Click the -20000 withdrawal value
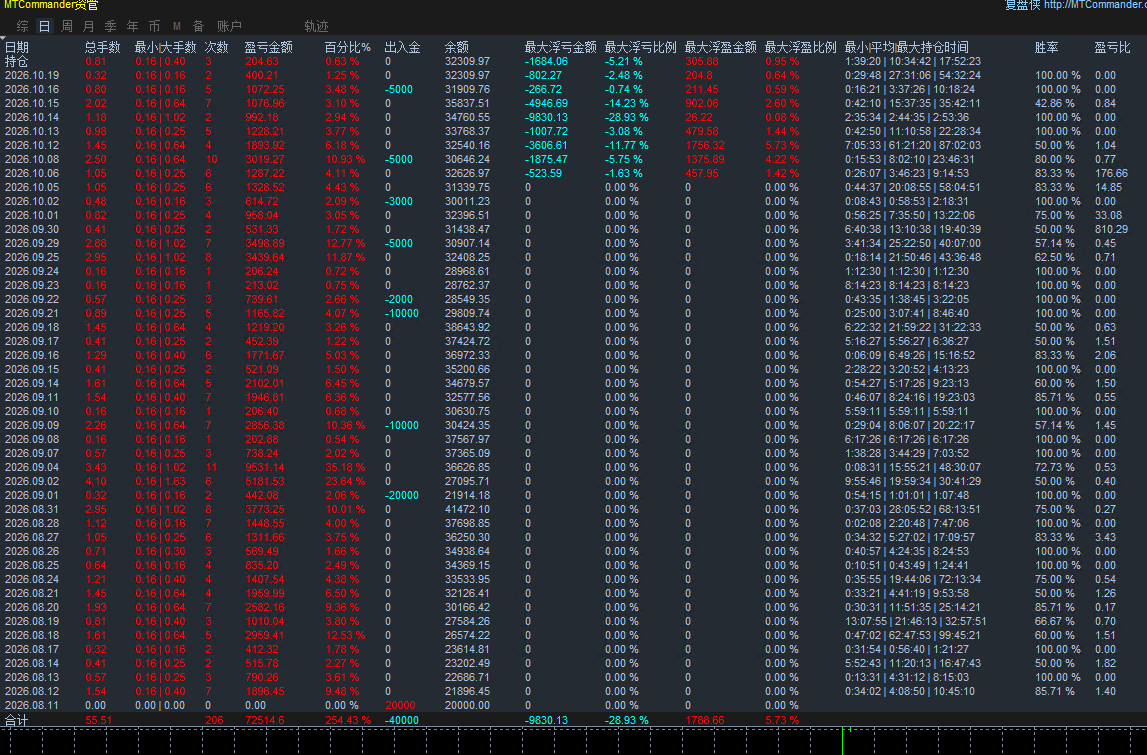The image size is (1147, 755). pos(402,495)
